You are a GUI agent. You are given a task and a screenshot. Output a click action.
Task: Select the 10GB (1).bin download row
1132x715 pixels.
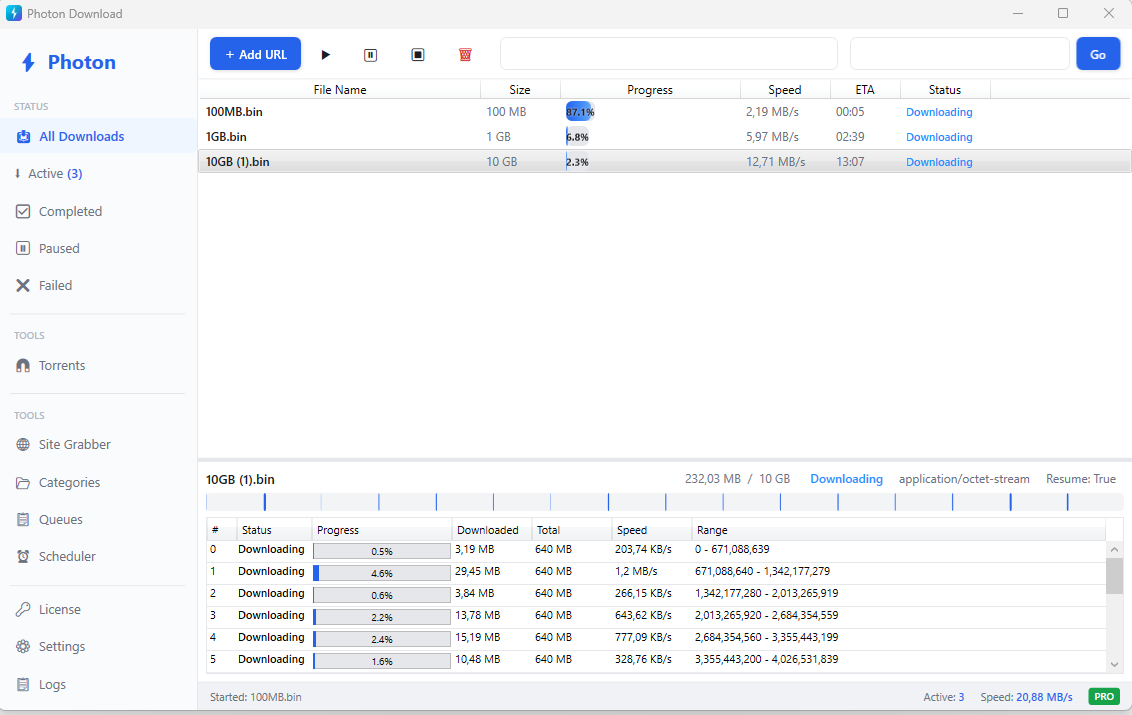tap(665, 162)
